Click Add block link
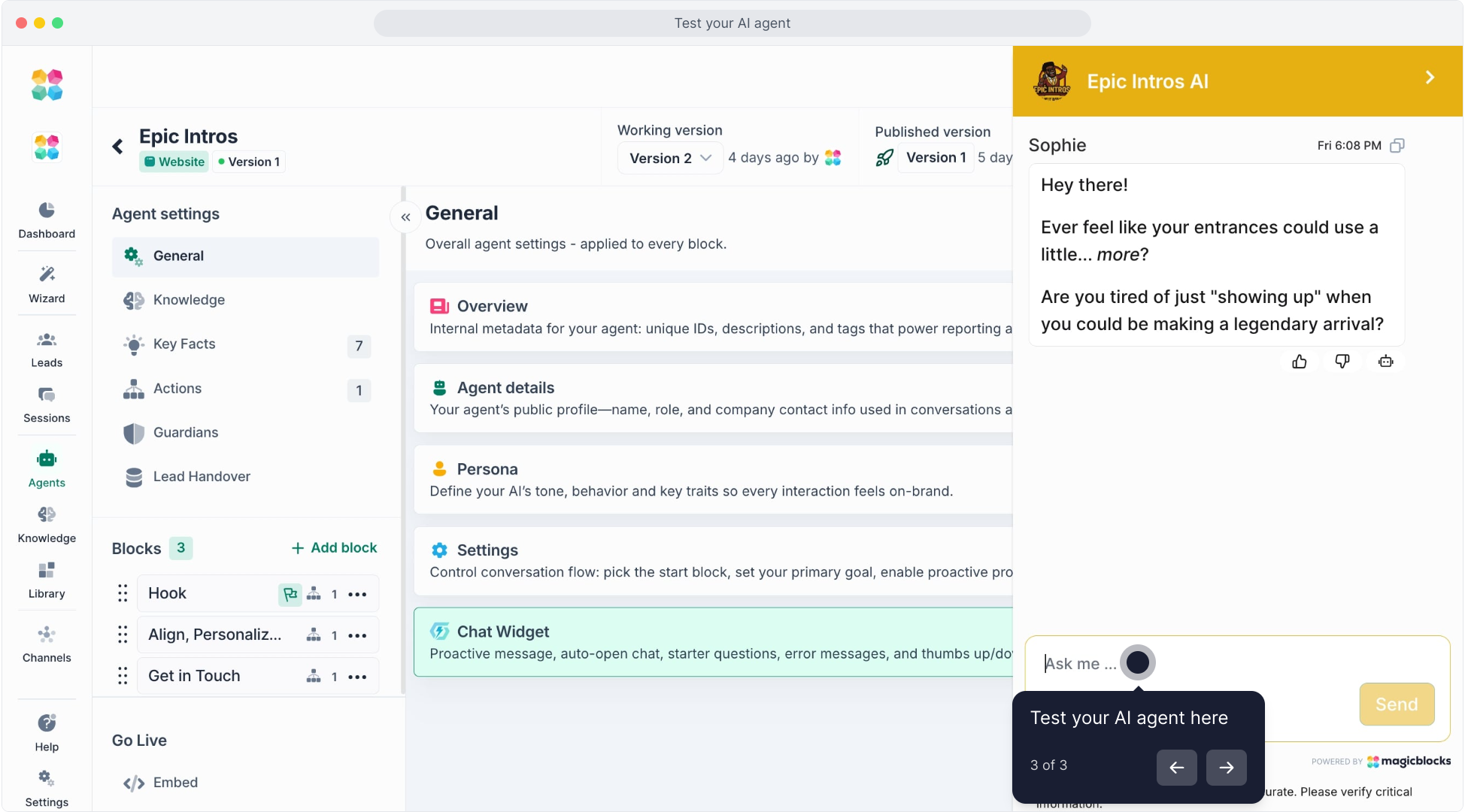Image resolution: width=1465 pixels, height=812 pixels. (x=334, y=547)
